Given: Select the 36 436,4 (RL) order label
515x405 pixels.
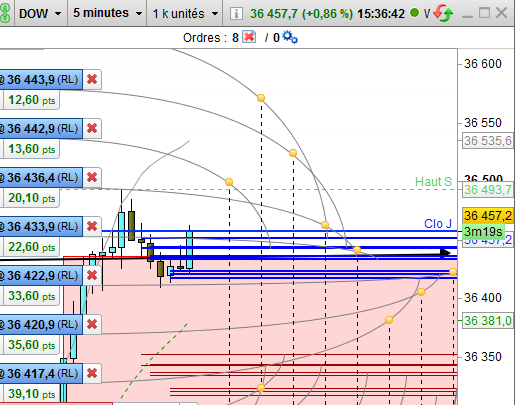Looking at the screenshot, I should [x=41, y=178].
